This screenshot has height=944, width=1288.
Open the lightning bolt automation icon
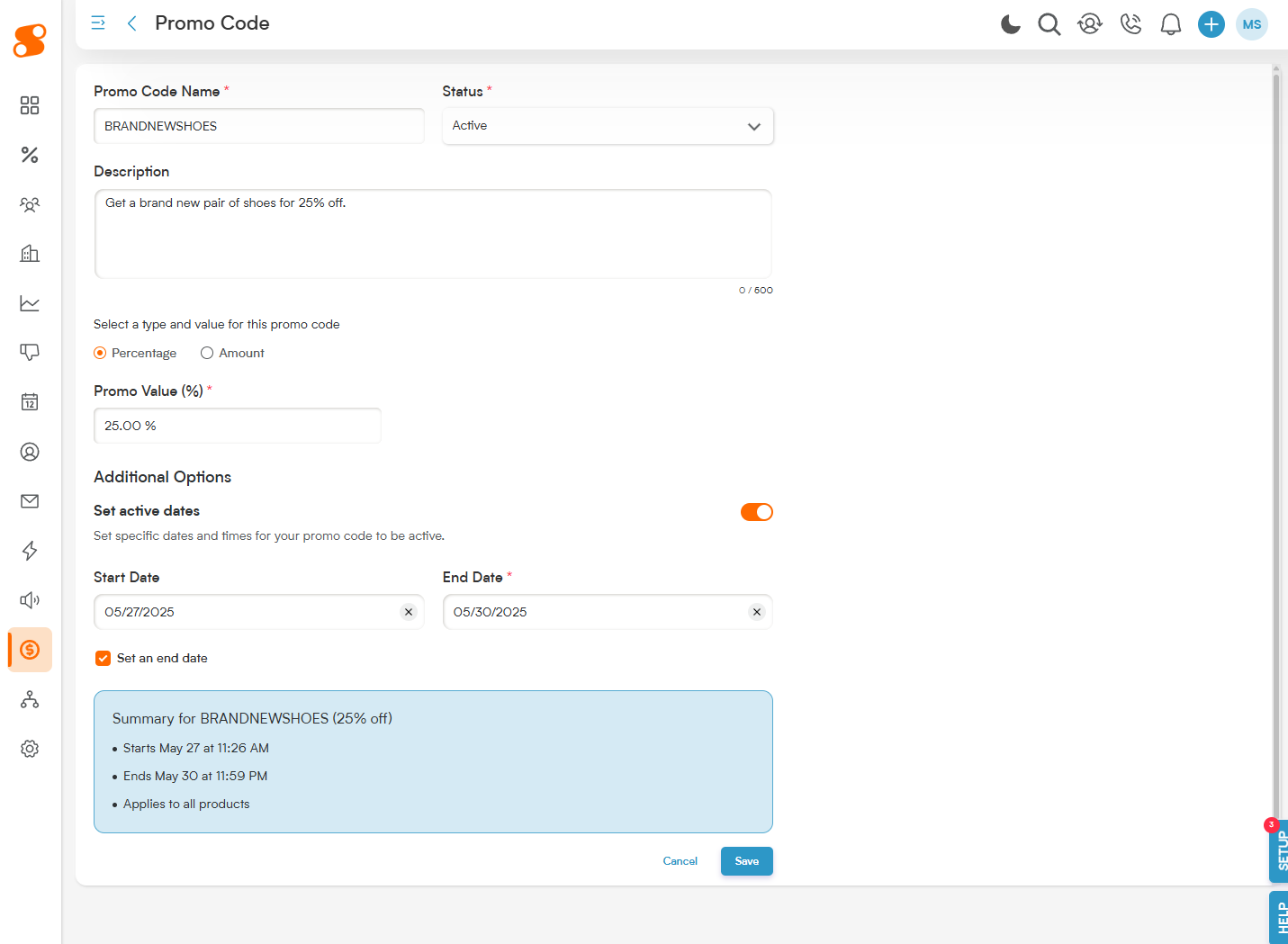30,551
